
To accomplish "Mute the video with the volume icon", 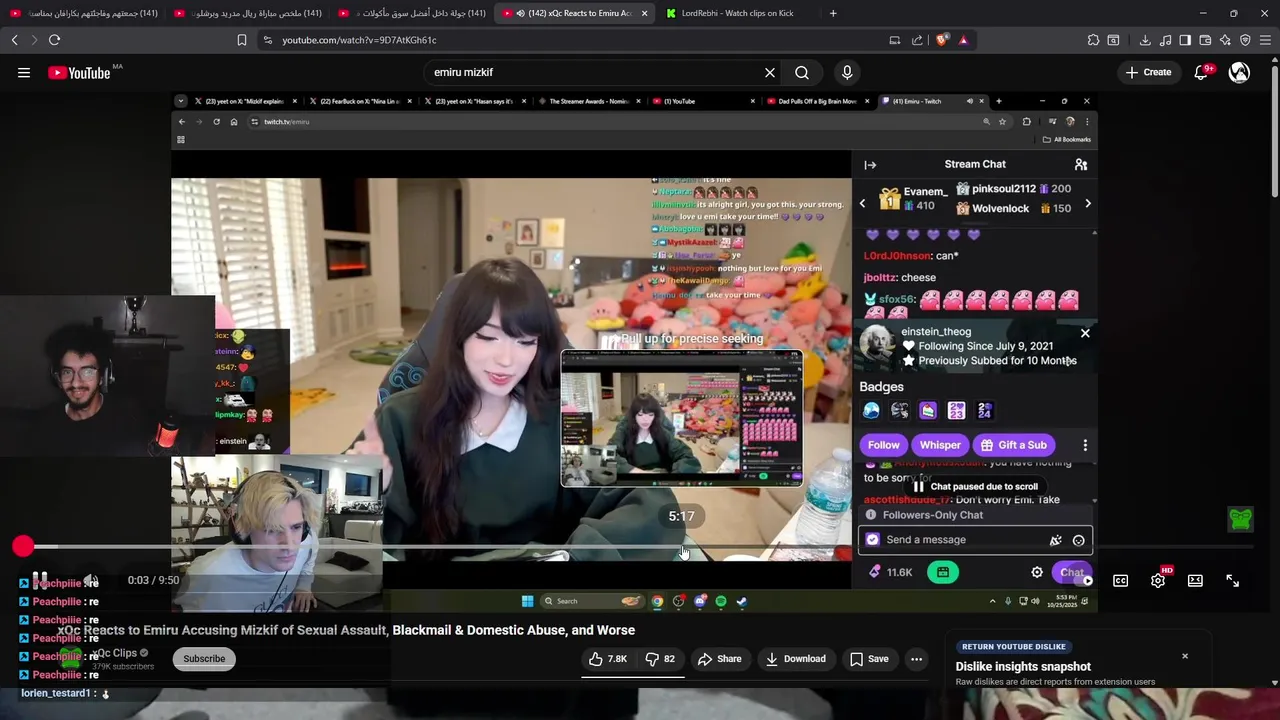I will pyautogui.click(x=90, y=580).
